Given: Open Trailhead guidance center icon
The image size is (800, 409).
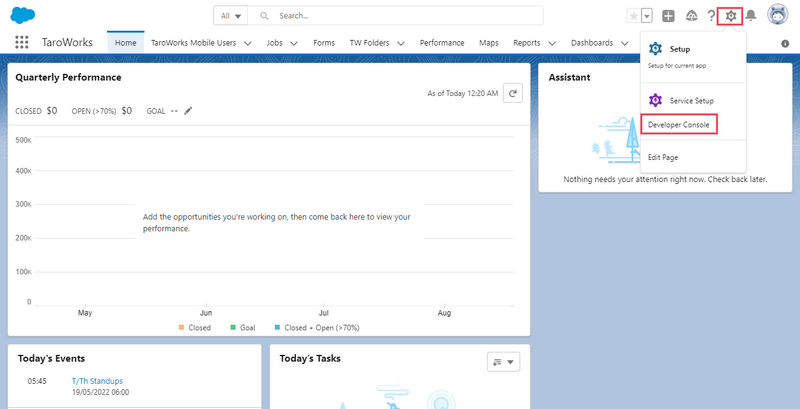Looking at the screenshot, I should pyautogui.click(x=691, y=16).
